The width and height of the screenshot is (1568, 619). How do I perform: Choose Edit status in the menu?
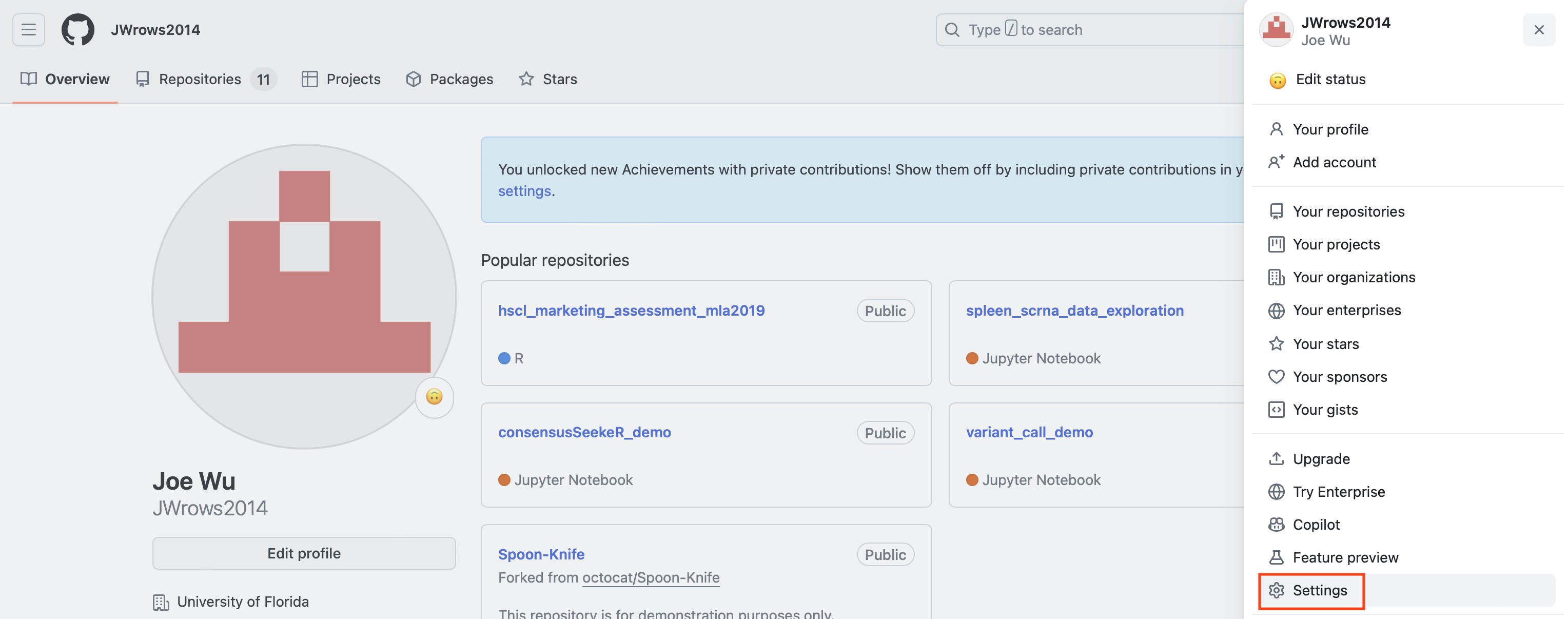point(1330,79)
